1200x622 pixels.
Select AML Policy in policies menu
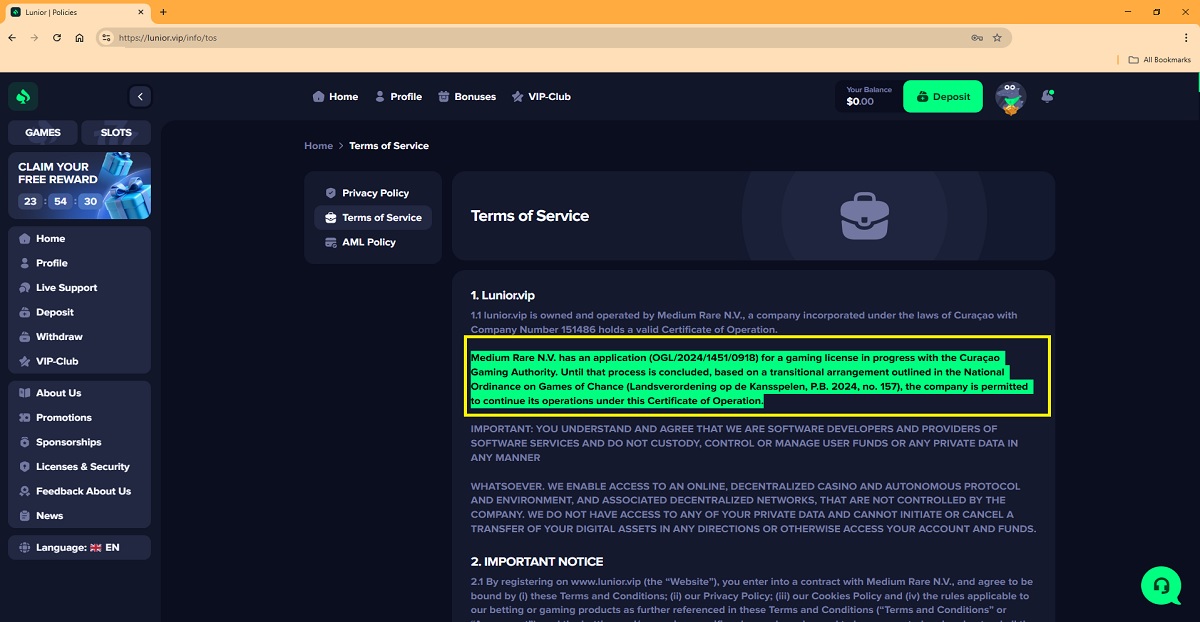pyautogui.click(x=368, y=242)
